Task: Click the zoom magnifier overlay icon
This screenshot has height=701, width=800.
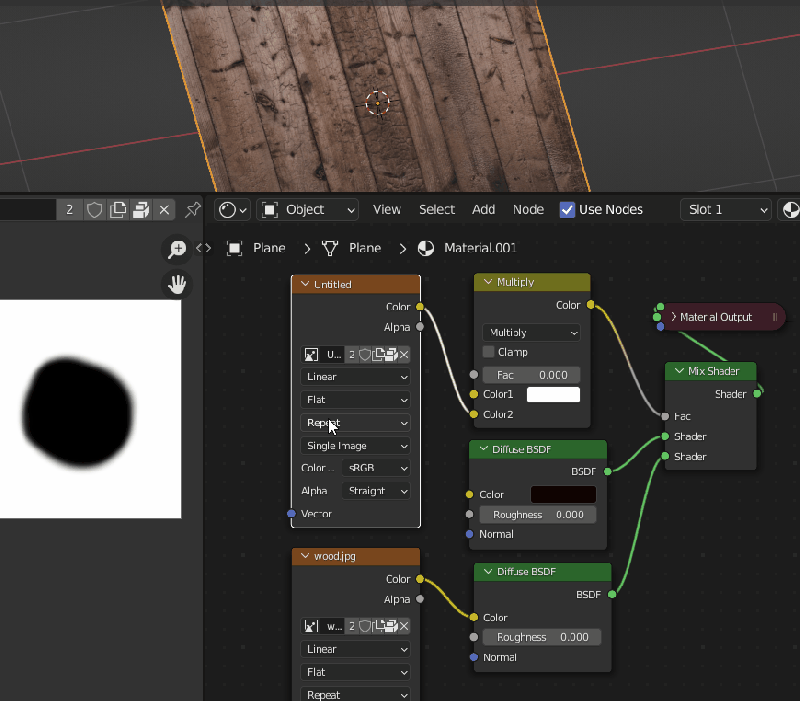Action: pyautogui.click(x=177, y=249)
